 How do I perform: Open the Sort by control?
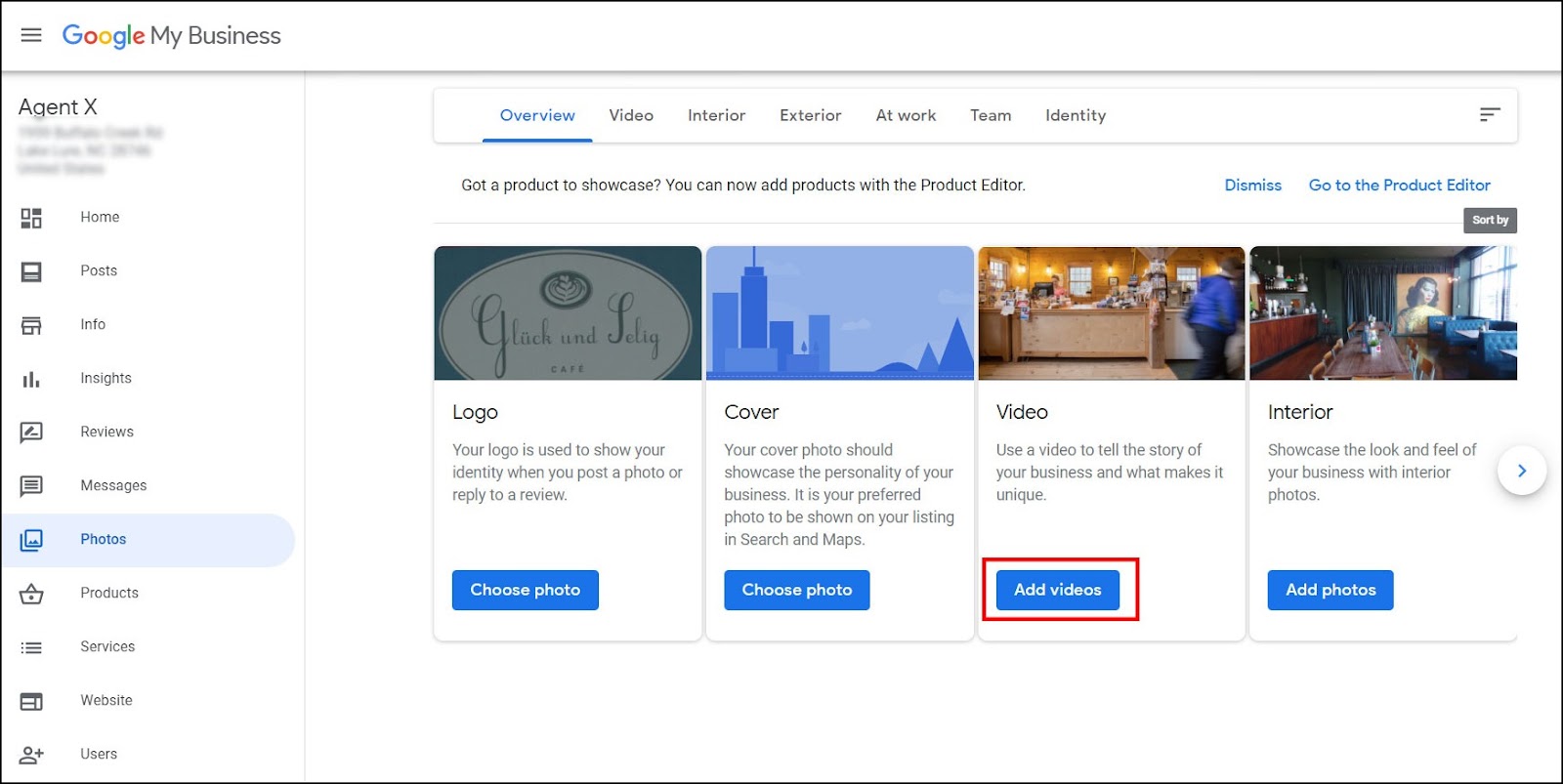tap(1490, 220)
